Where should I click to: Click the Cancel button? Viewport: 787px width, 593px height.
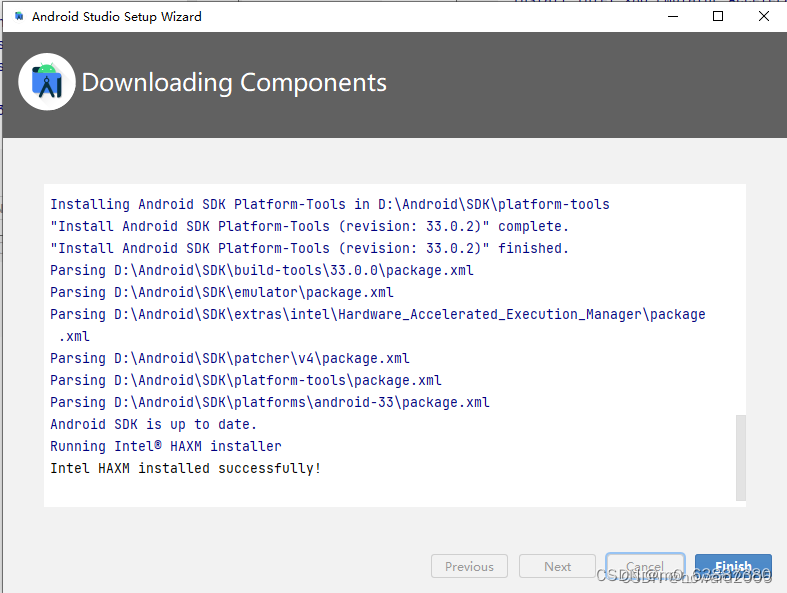(645, 566)
